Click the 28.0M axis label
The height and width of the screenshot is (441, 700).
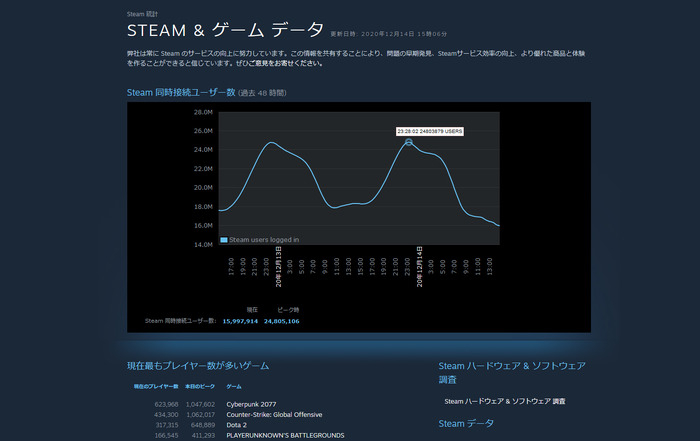[x=203, y=112]
